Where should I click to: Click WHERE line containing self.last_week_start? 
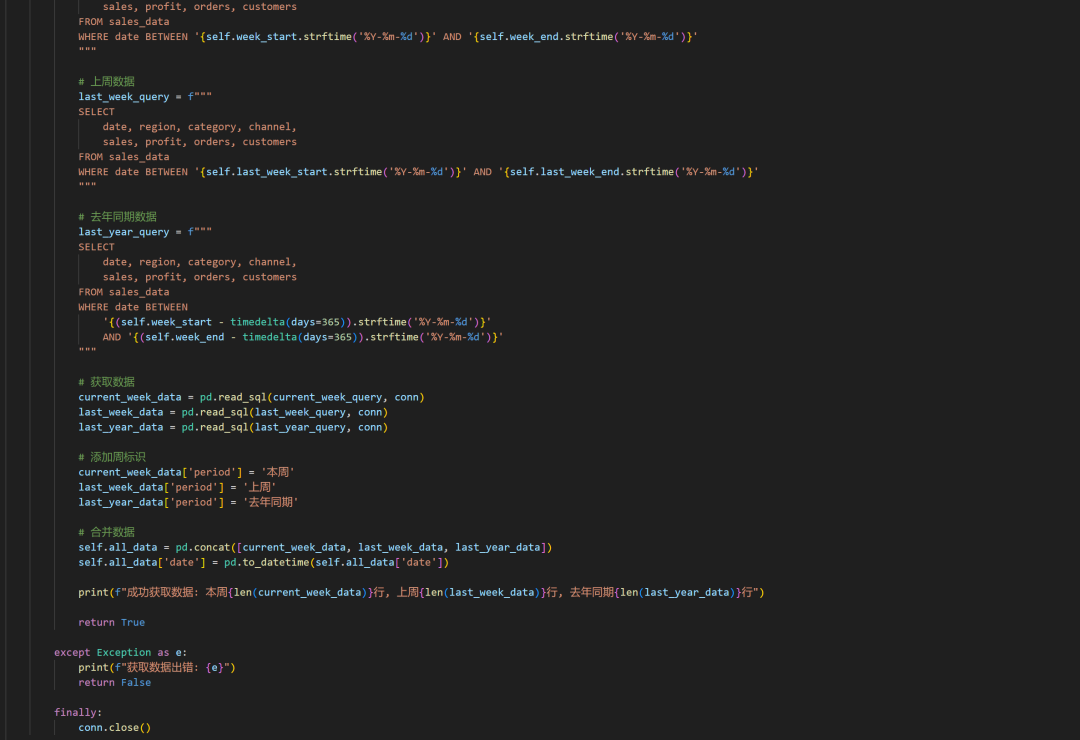click(418, 172)
